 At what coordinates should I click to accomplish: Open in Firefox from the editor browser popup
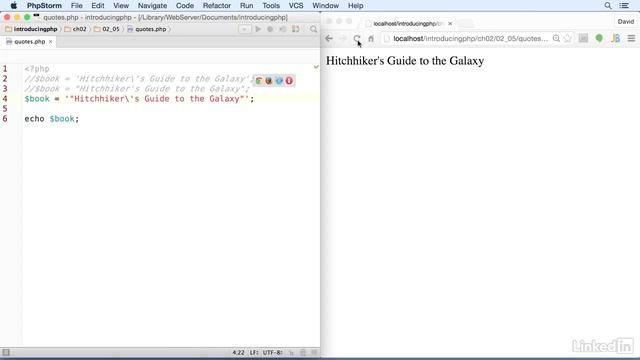tap(269, 81)
